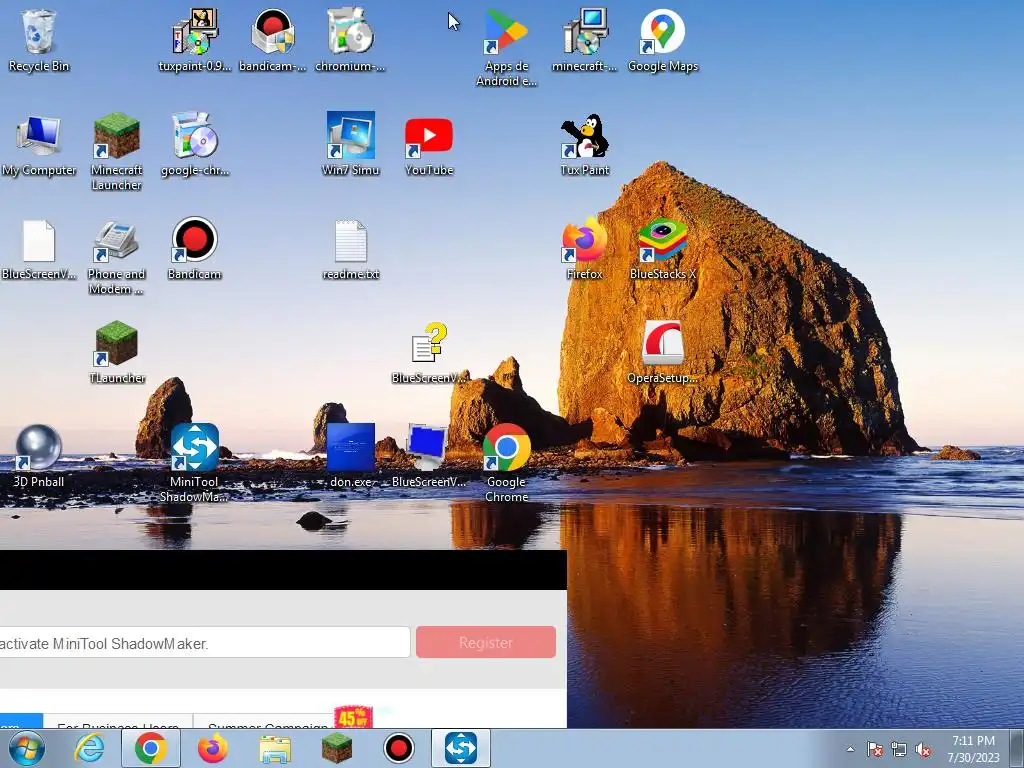Open the TLauncher desktop shortcut

(116, 351)
